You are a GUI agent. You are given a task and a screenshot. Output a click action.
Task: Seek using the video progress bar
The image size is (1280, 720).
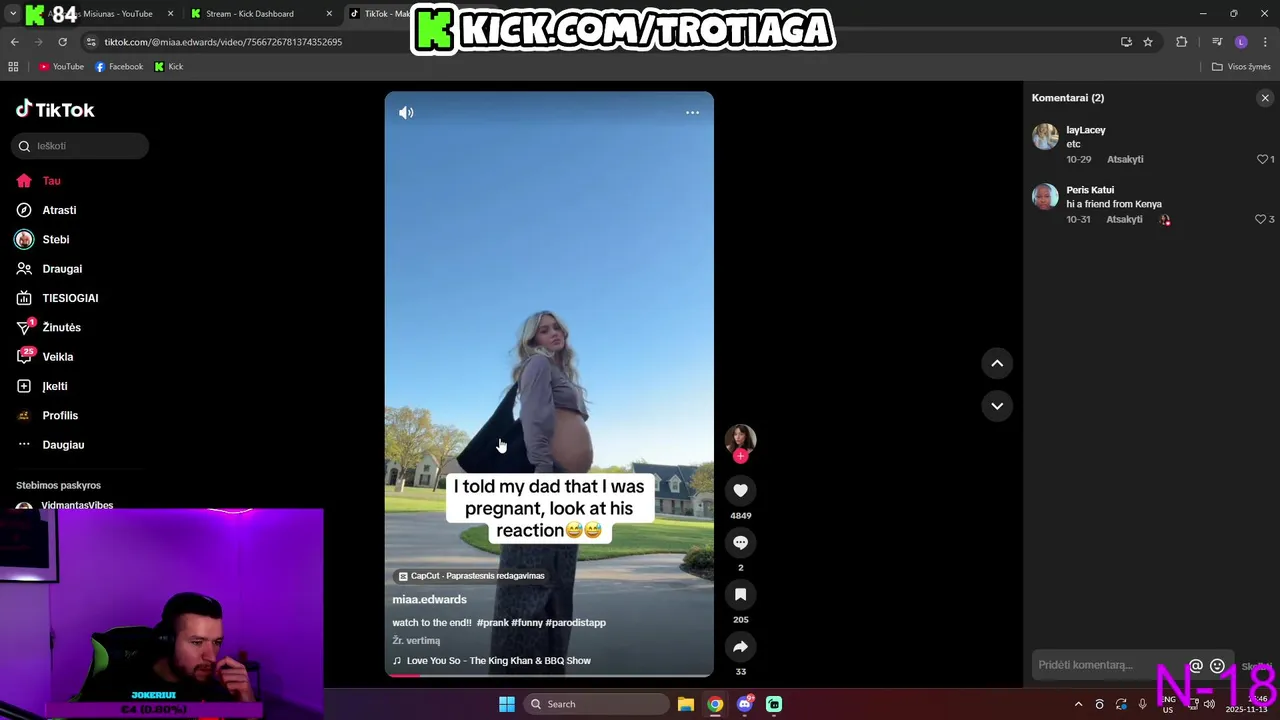click(x=549, y=675)
